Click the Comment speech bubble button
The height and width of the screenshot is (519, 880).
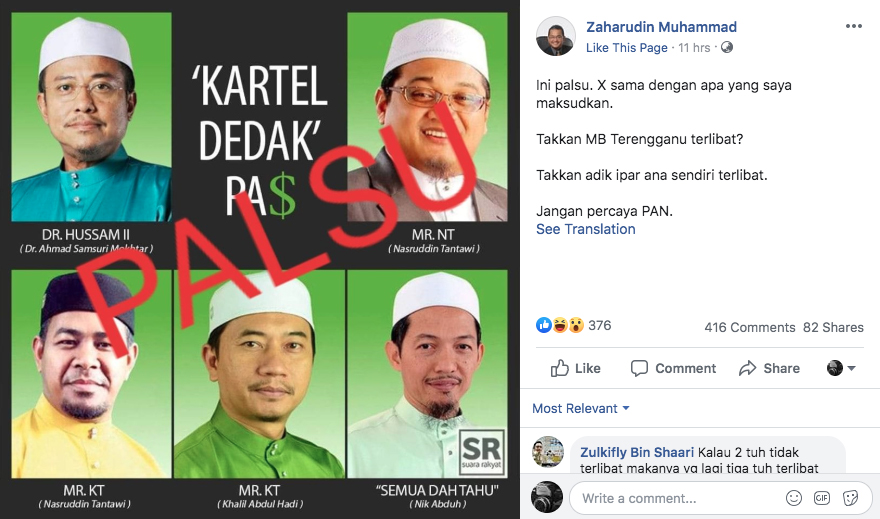pos(673,368)
